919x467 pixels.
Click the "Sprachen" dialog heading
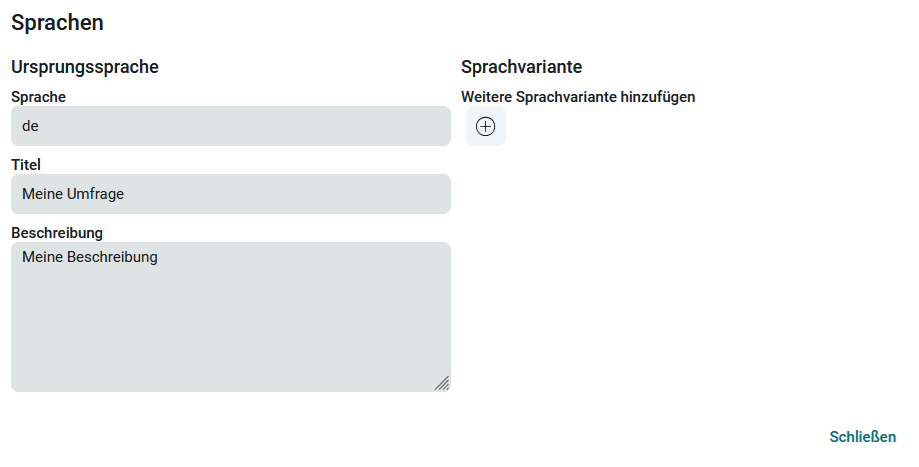click(x=57, y=22)
